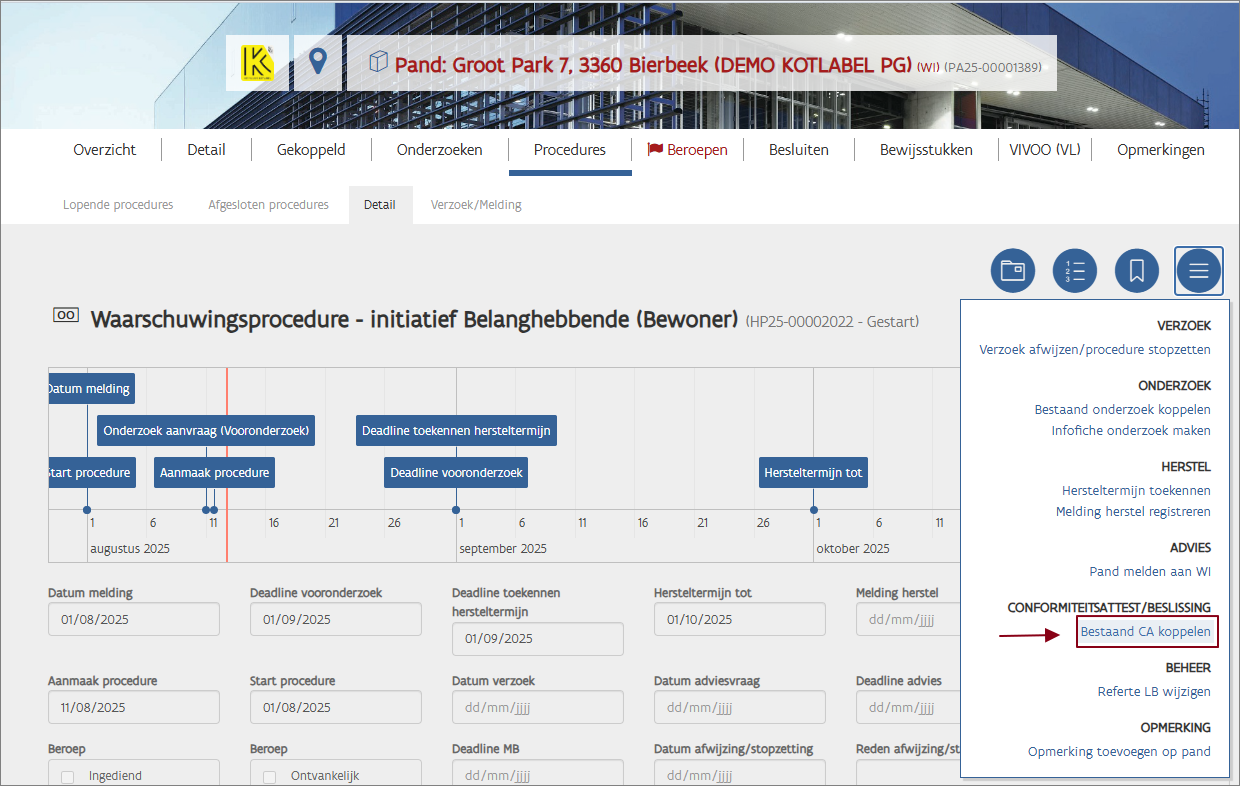Open the Onderzoeken tab
Screen dimensions: 1240x786
pos(439,150)
